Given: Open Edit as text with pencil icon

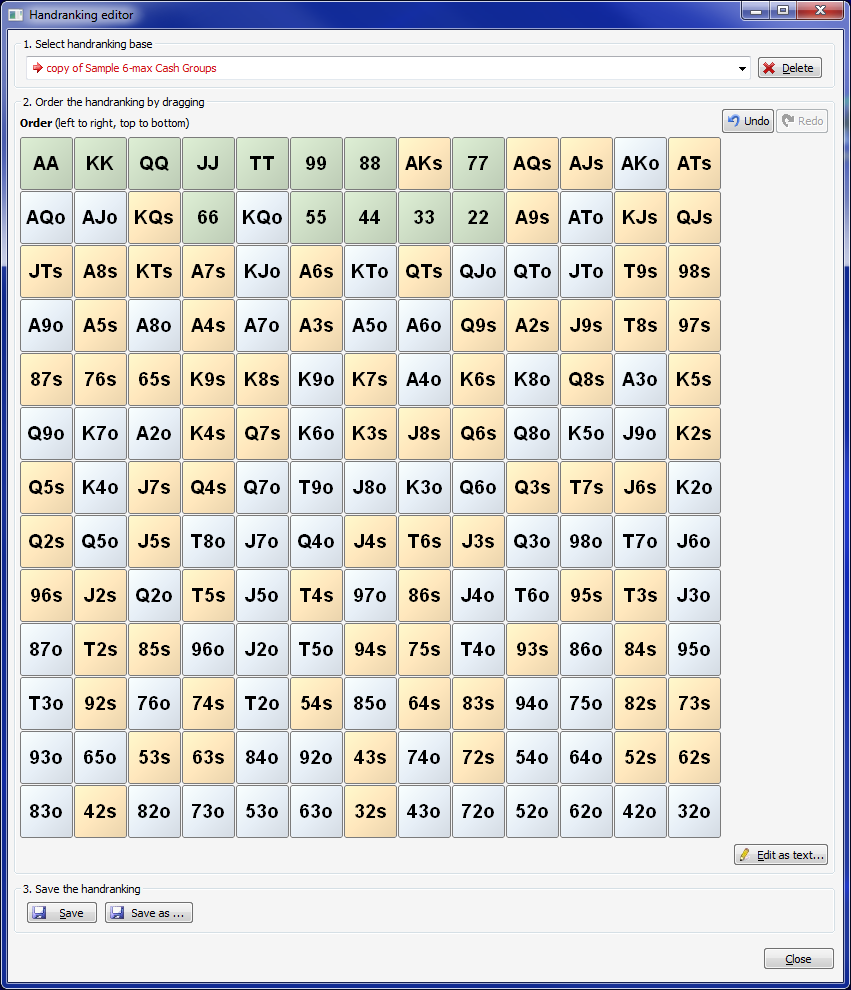Looking at the screenshot, I should 781,855.
